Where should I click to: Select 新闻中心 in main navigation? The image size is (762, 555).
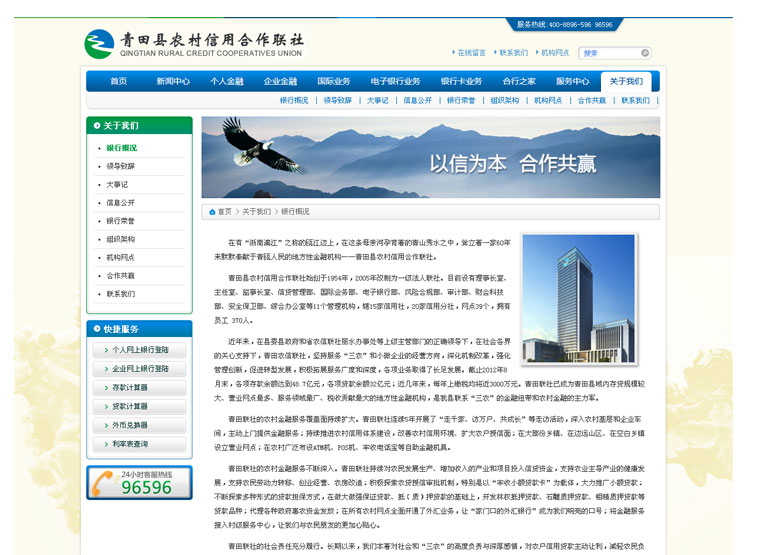click(x=172, y=81)
